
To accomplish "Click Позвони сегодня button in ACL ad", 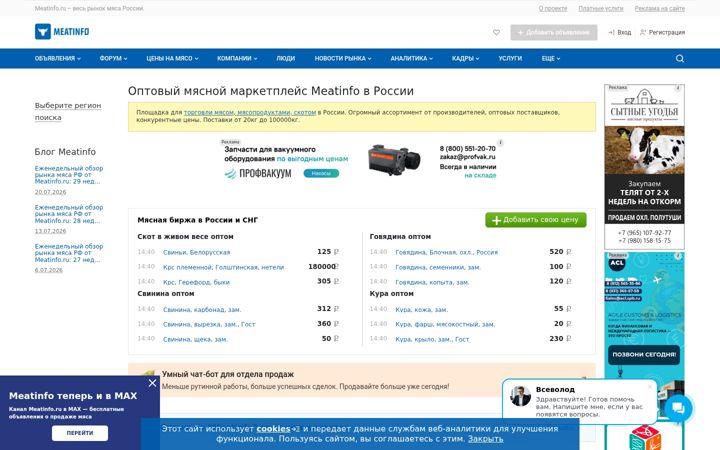I will (644, 354).
